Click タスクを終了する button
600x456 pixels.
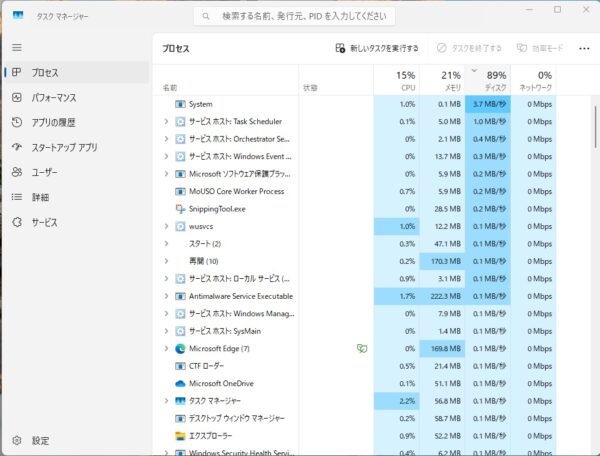tap(469, 48)
